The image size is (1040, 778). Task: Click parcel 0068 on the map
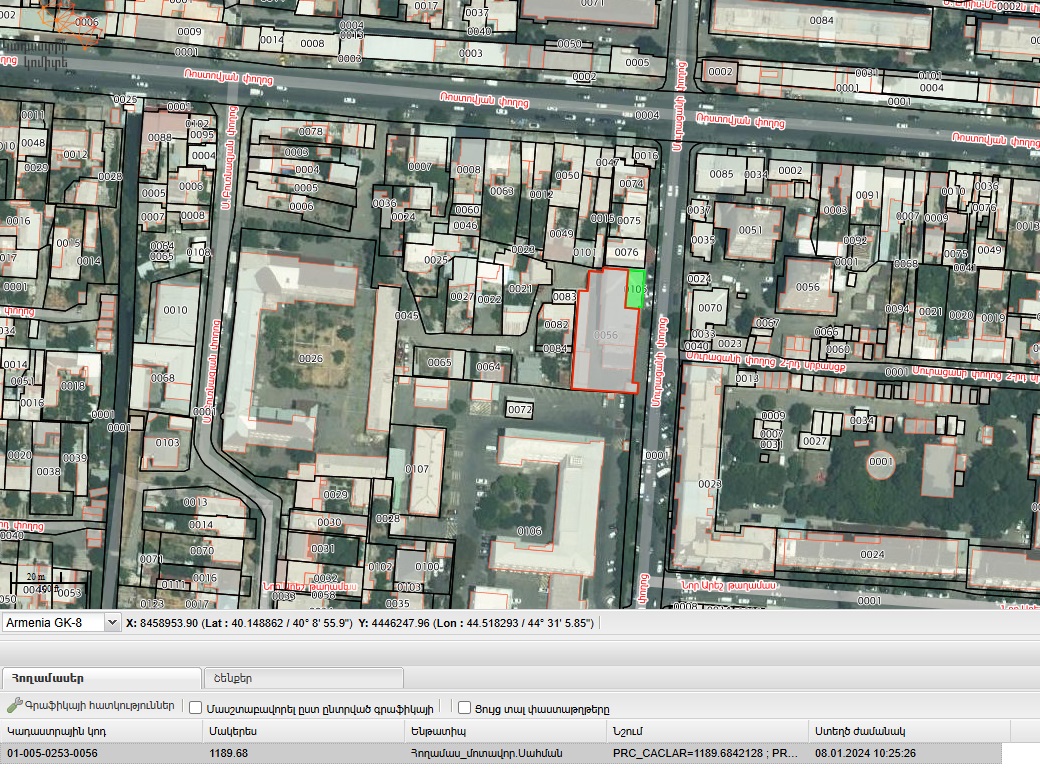tap(162, 378)
